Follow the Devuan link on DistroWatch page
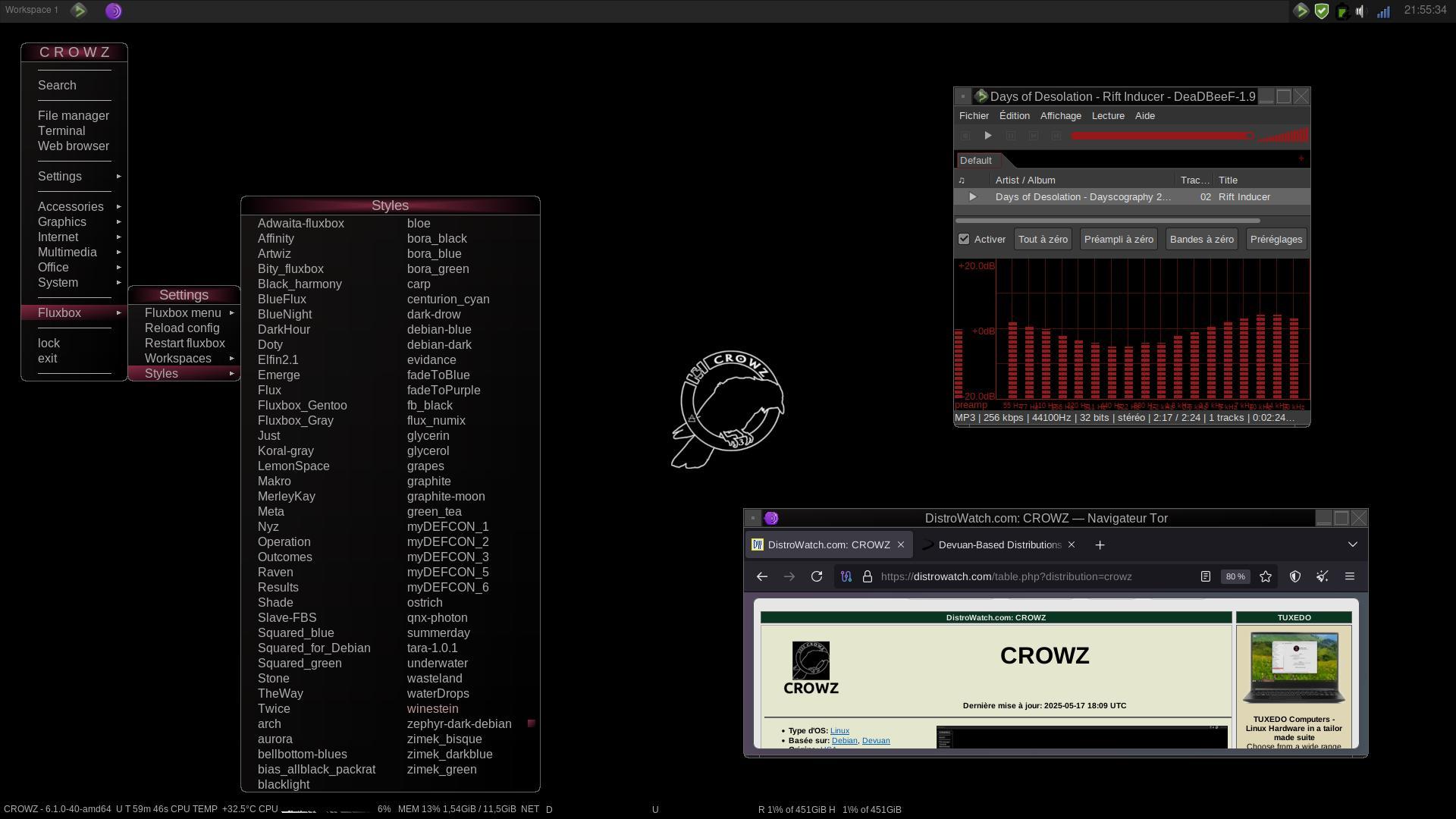Screen dimensions: 1456x819 pos(876,741)
